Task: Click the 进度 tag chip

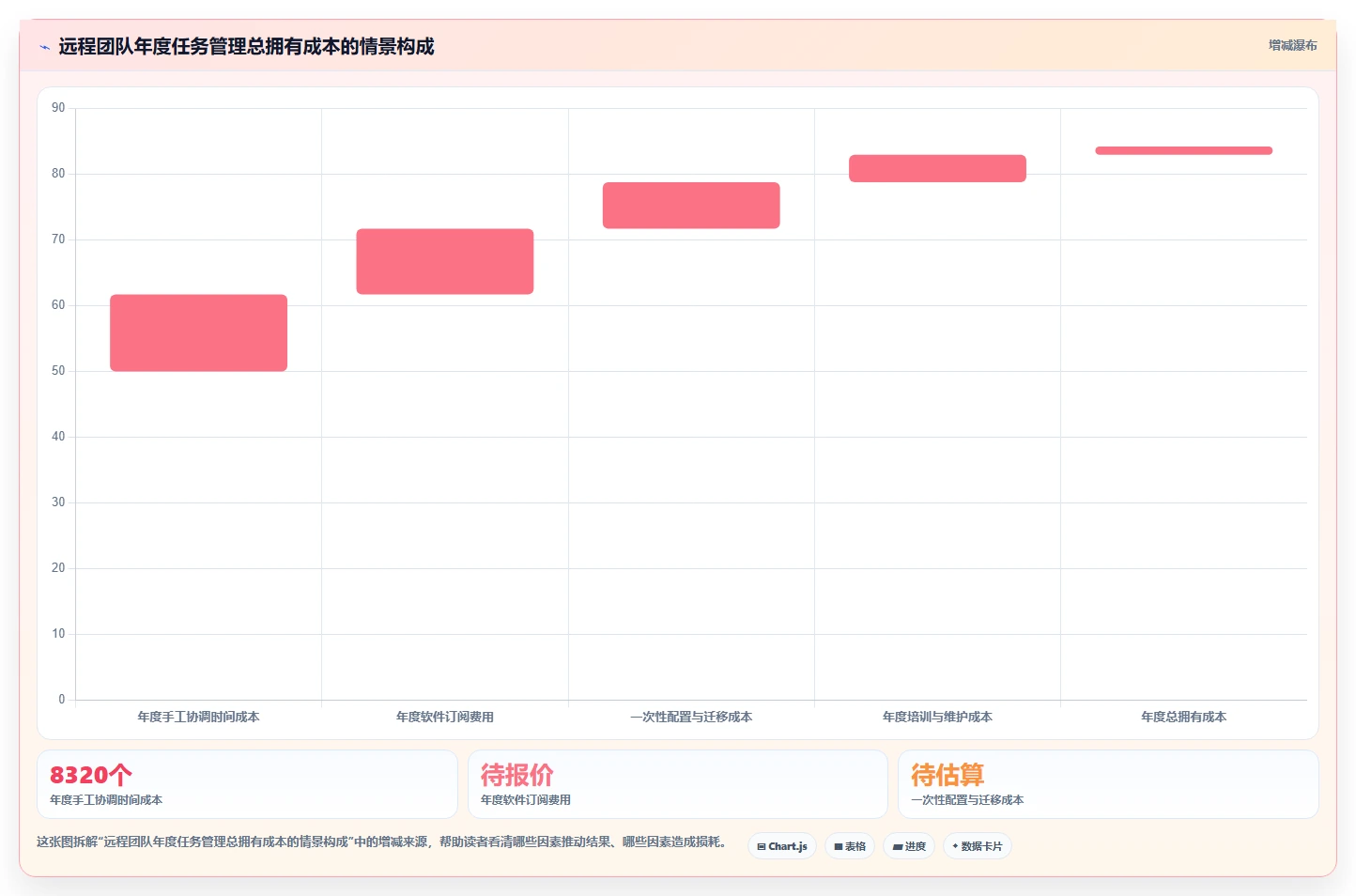Action: tap(909, 846)
